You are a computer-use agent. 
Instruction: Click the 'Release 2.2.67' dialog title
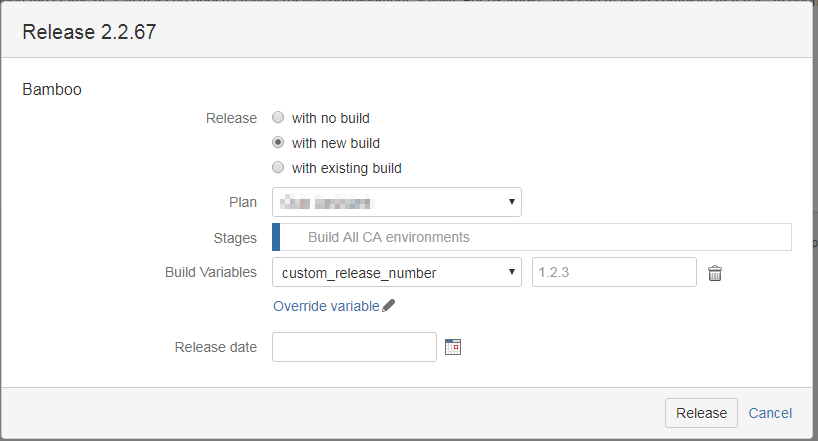tap(88, 32)
